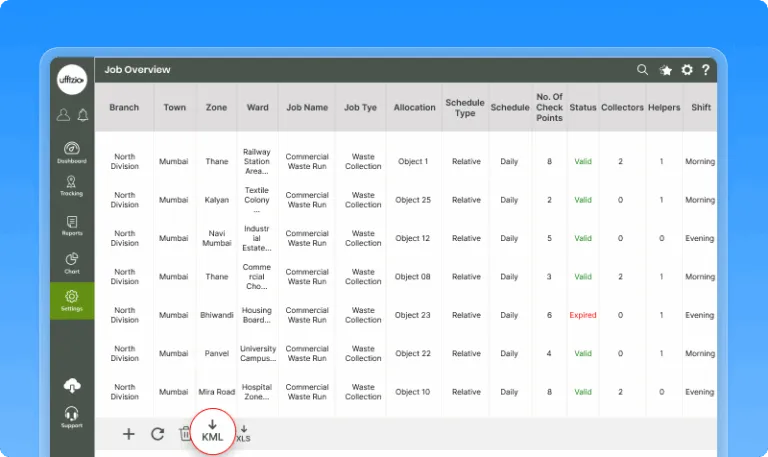Click the help question mark icon
This screenshot has height=457, width=768.
pos(706,70)
